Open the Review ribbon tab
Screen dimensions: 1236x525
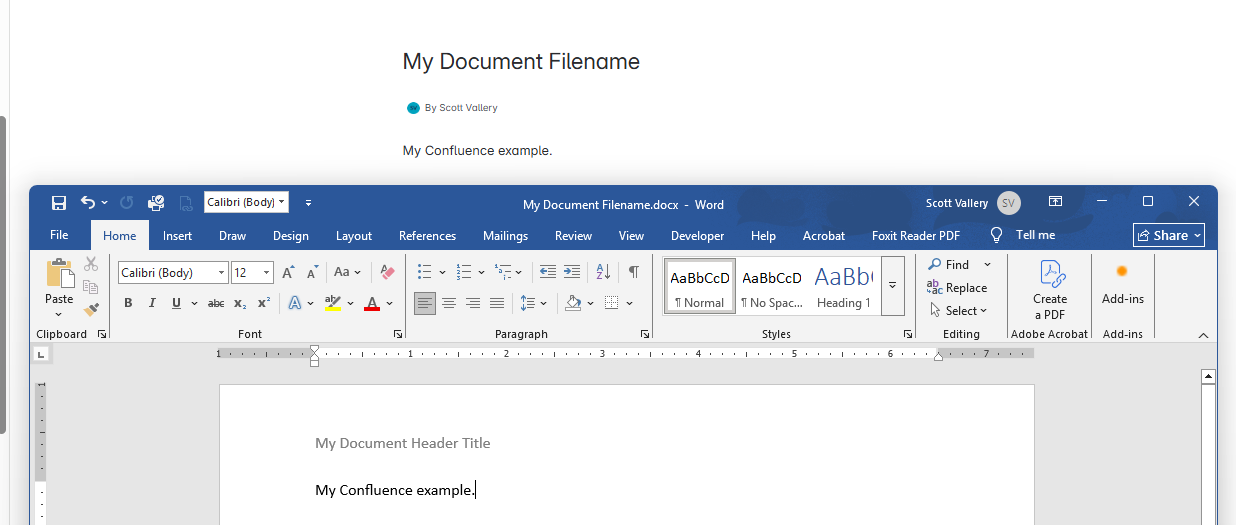point(573,236)
